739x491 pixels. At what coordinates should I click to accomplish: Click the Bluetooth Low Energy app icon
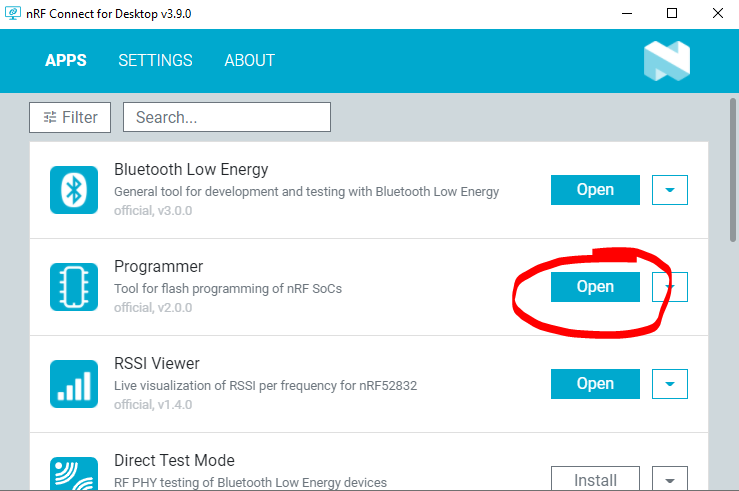click(74, 190)
